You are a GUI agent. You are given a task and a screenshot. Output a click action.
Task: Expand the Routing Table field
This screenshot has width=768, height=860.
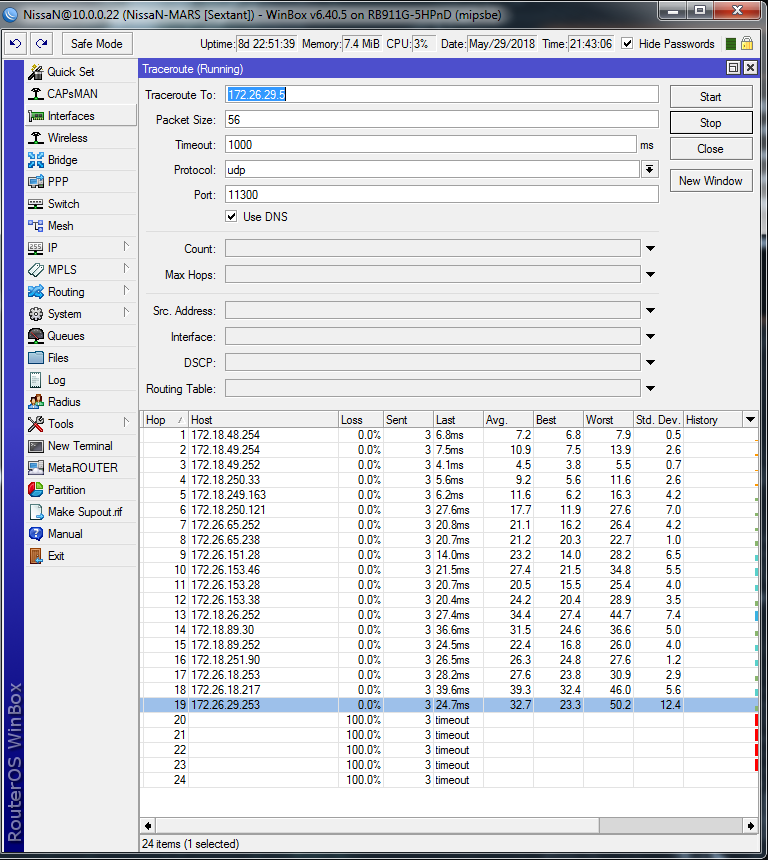tap(650, 389)
